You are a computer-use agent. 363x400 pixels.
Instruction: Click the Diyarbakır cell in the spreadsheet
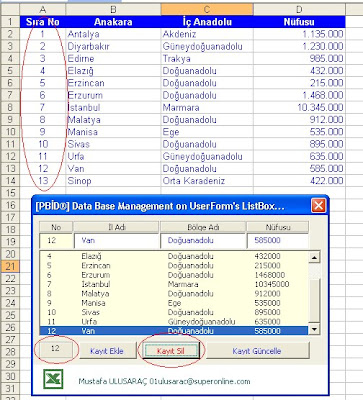(x=113, y=46)
